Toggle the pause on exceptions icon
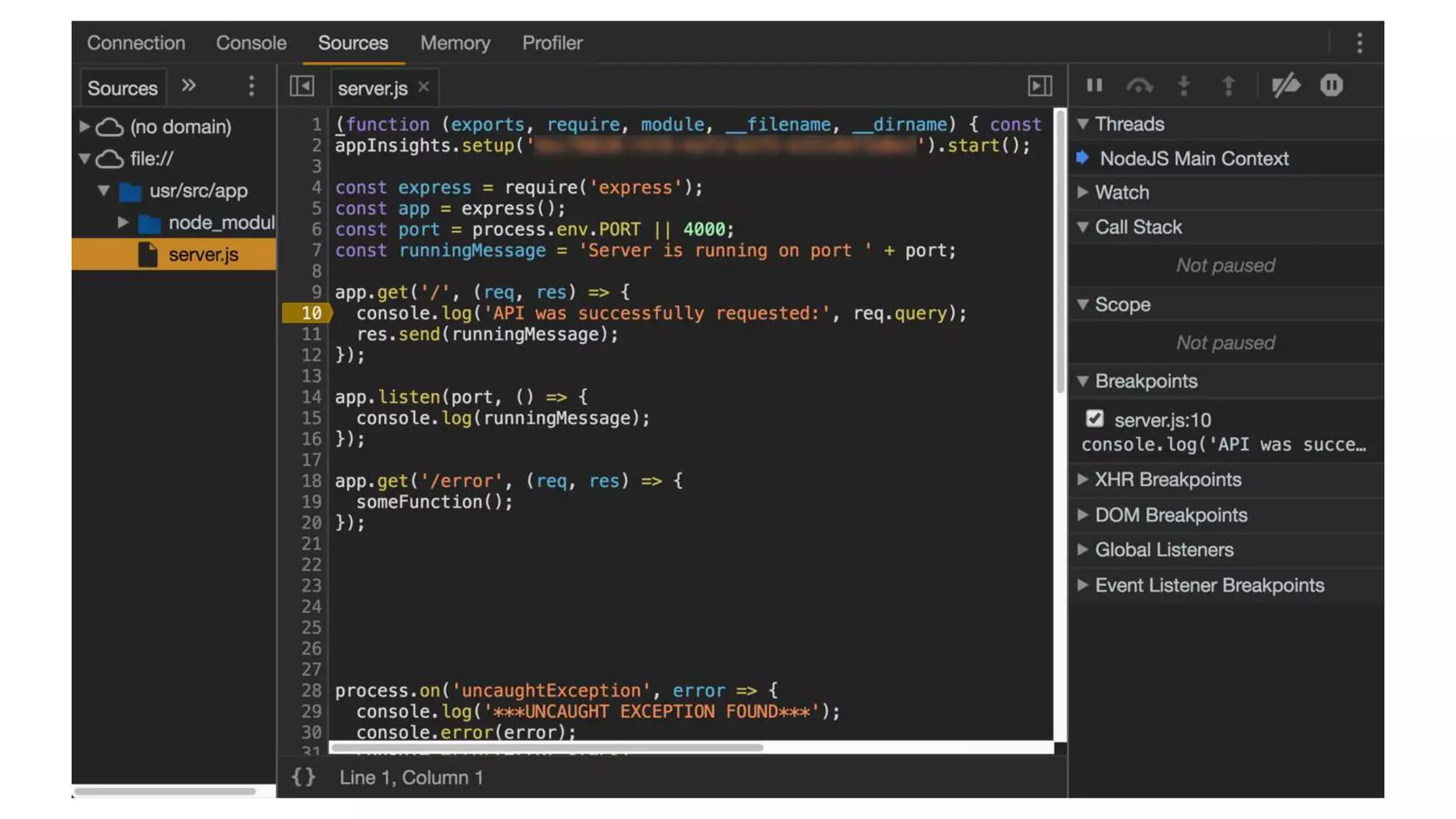Screen dimensions: 1456x819 [1331, 86]
